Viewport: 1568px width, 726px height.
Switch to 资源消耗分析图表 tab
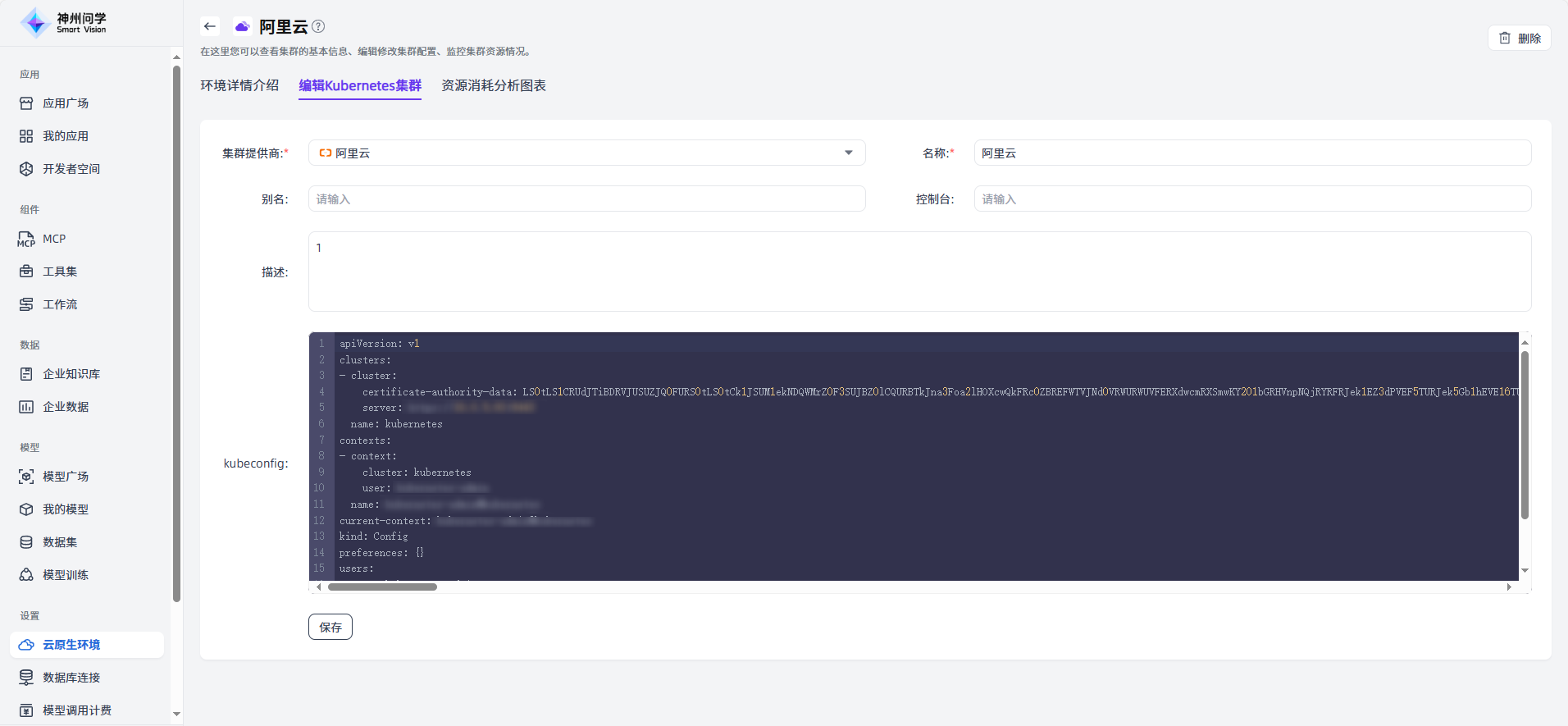click(x=494, y=85)
